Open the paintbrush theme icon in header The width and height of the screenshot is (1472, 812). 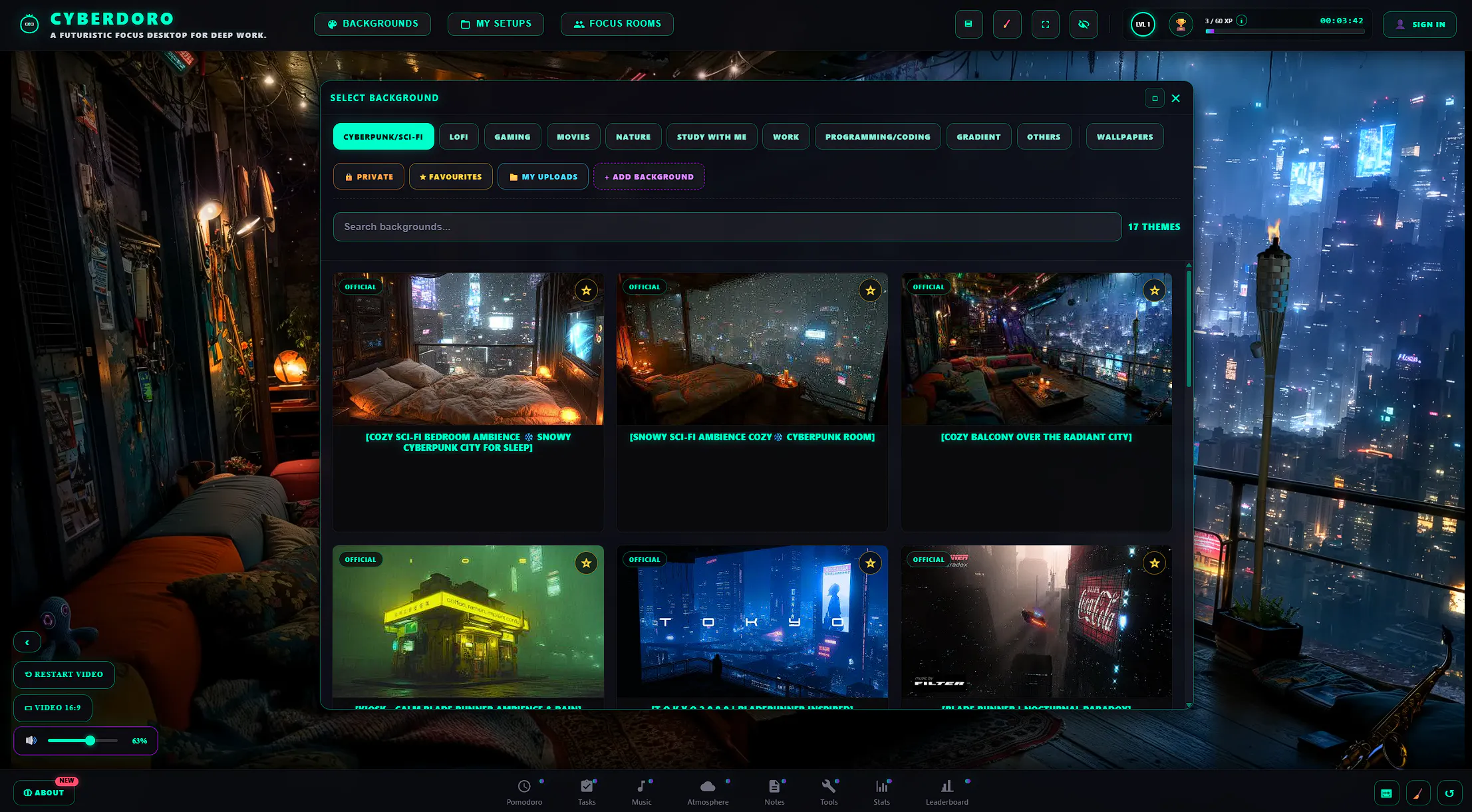tap(1007, 25)
